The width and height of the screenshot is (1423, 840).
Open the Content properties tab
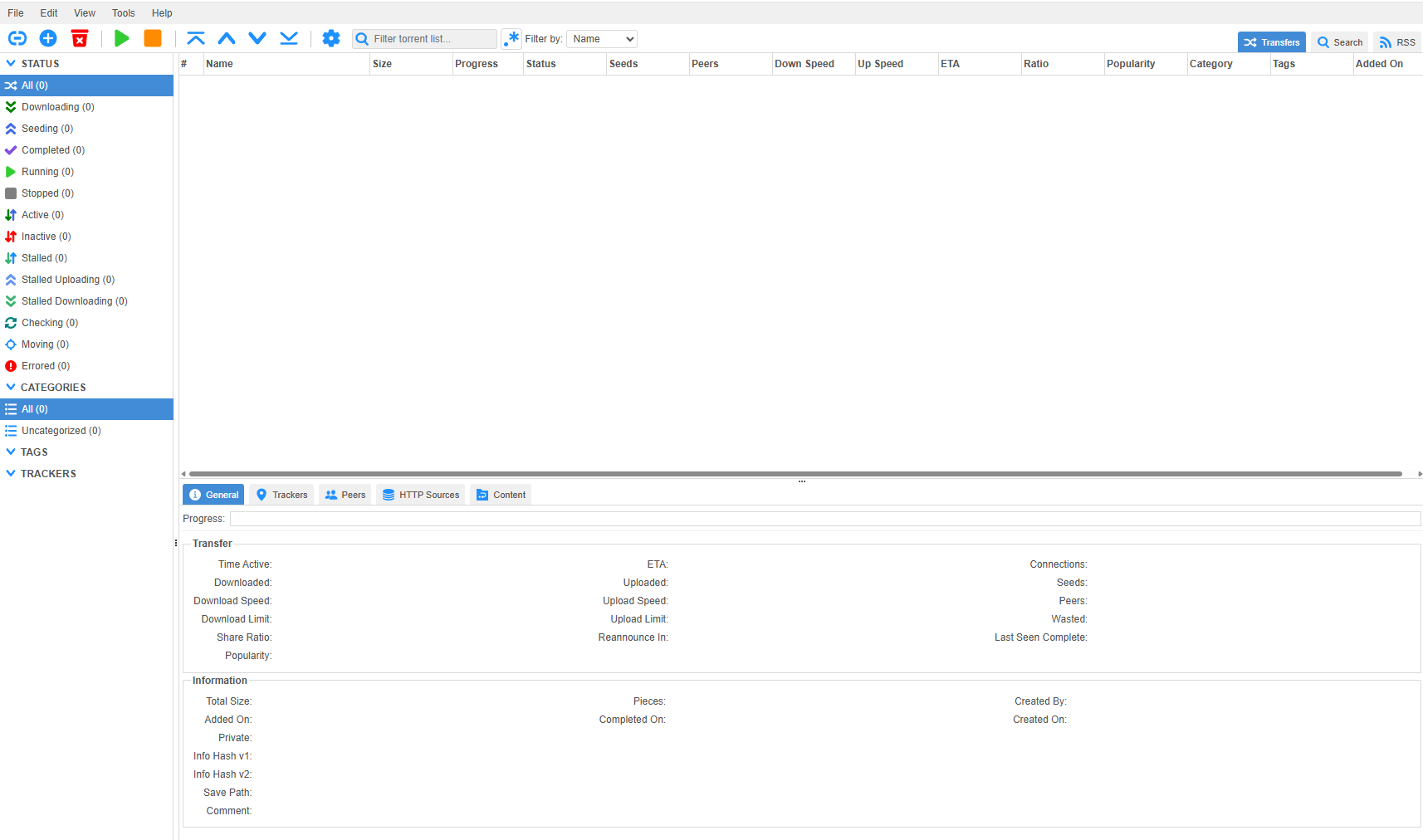tap(501, 495)
